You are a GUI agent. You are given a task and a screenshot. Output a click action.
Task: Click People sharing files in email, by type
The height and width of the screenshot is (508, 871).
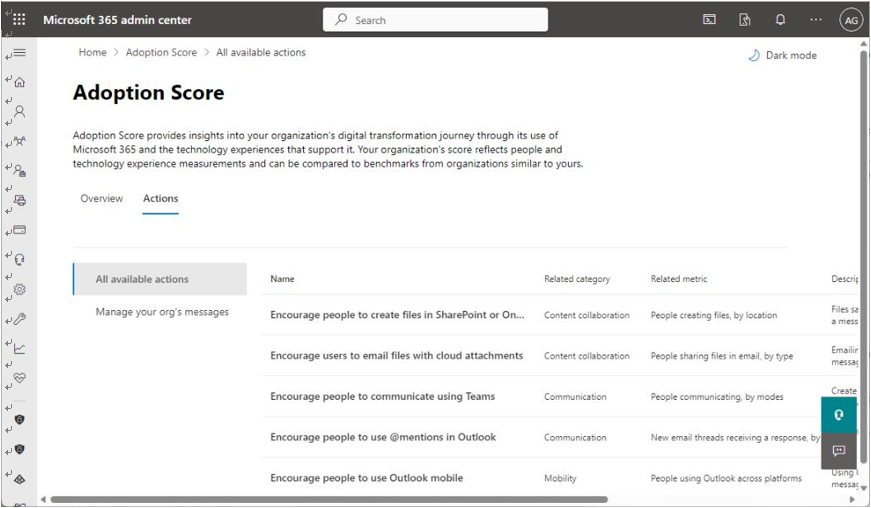722,356
